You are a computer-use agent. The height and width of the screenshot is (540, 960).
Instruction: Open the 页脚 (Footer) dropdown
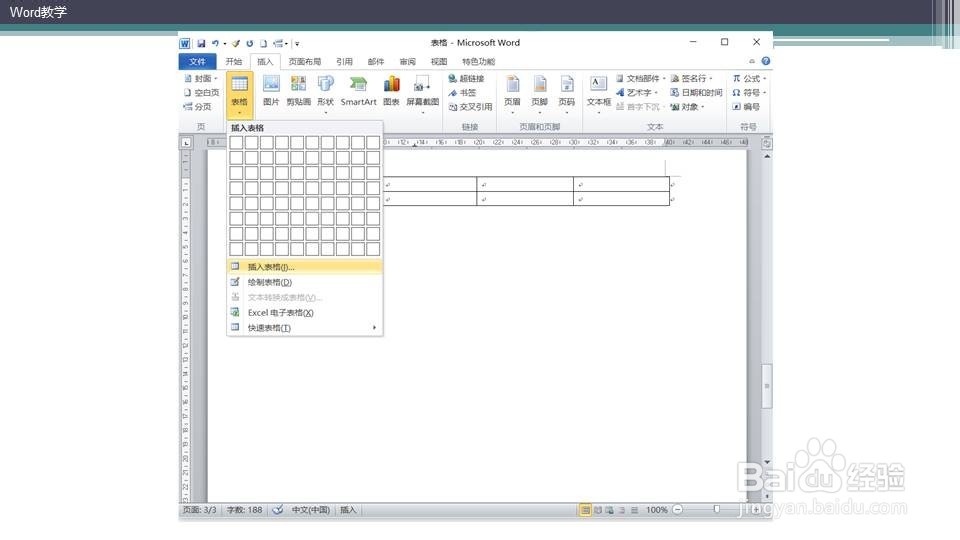pos(539,94)
